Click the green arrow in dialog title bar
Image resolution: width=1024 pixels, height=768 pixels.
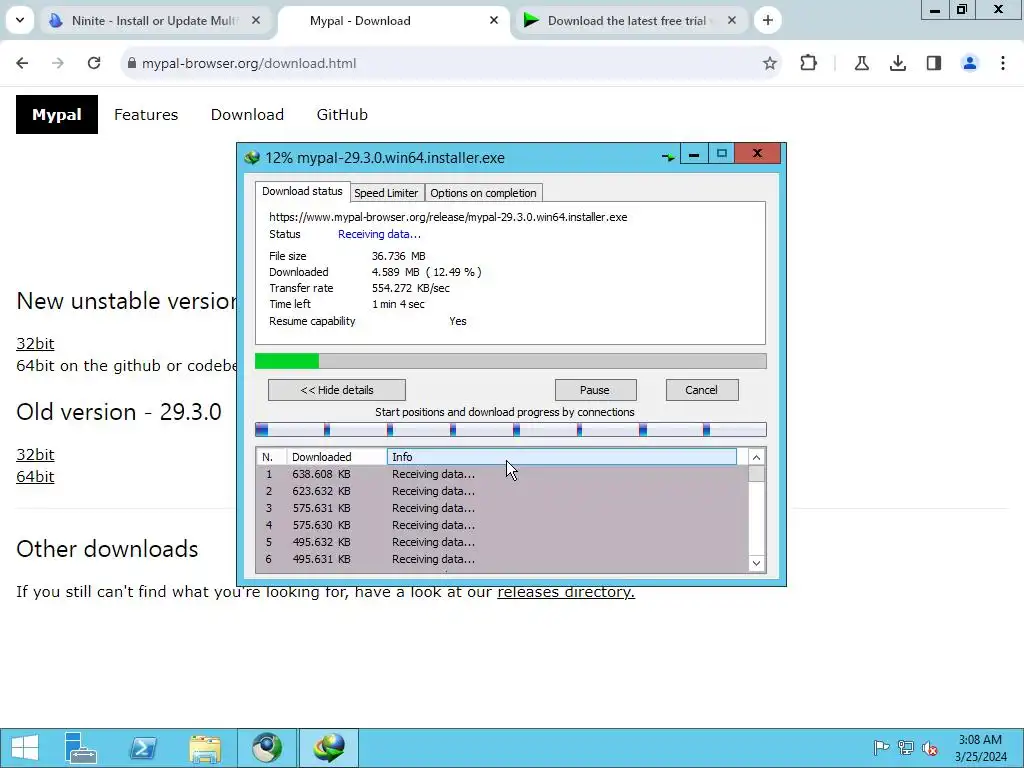[x=668, y=157]
